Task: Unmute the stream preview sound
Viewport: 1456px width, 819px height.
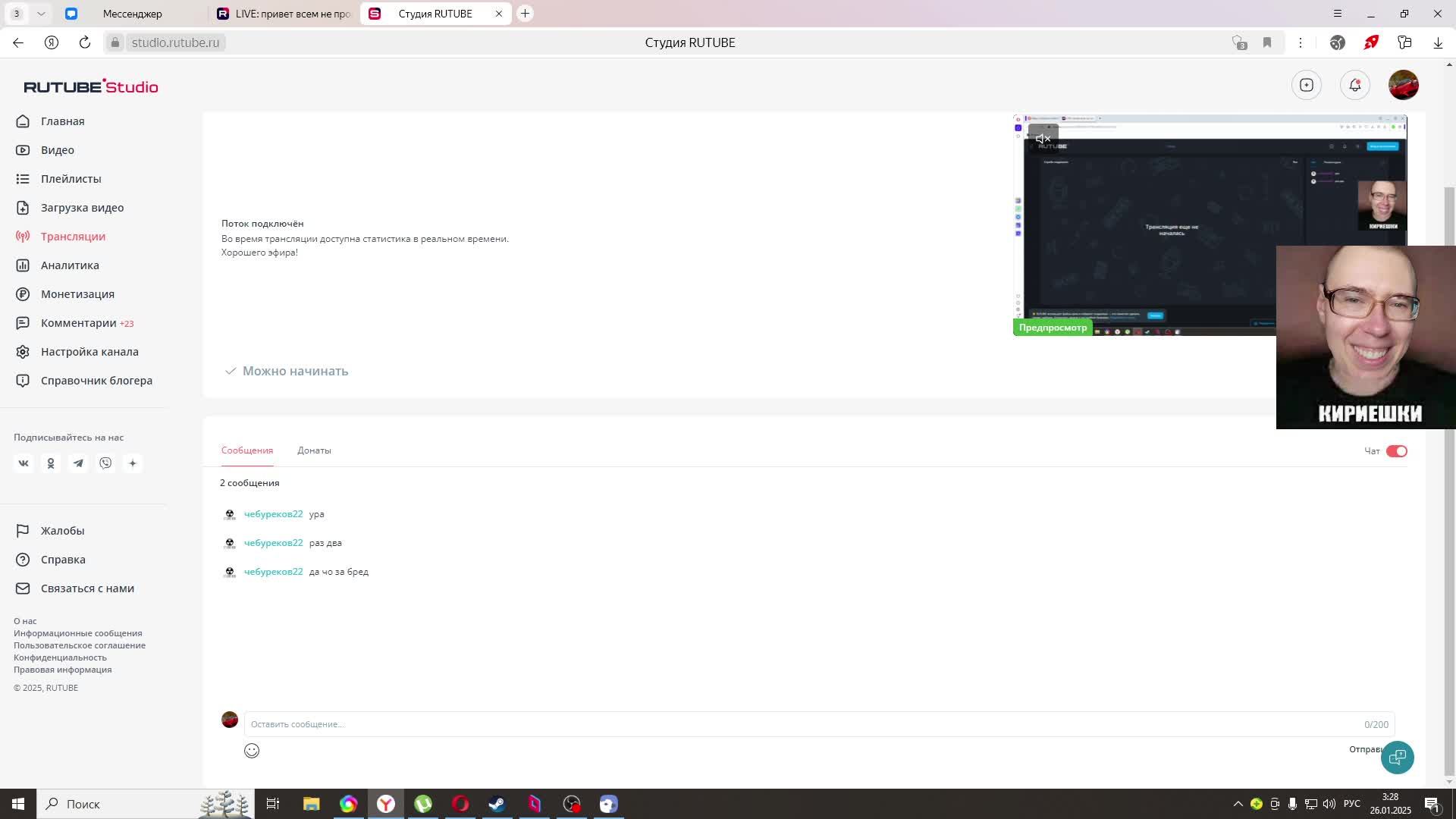Action: [x=1043, y=139]
